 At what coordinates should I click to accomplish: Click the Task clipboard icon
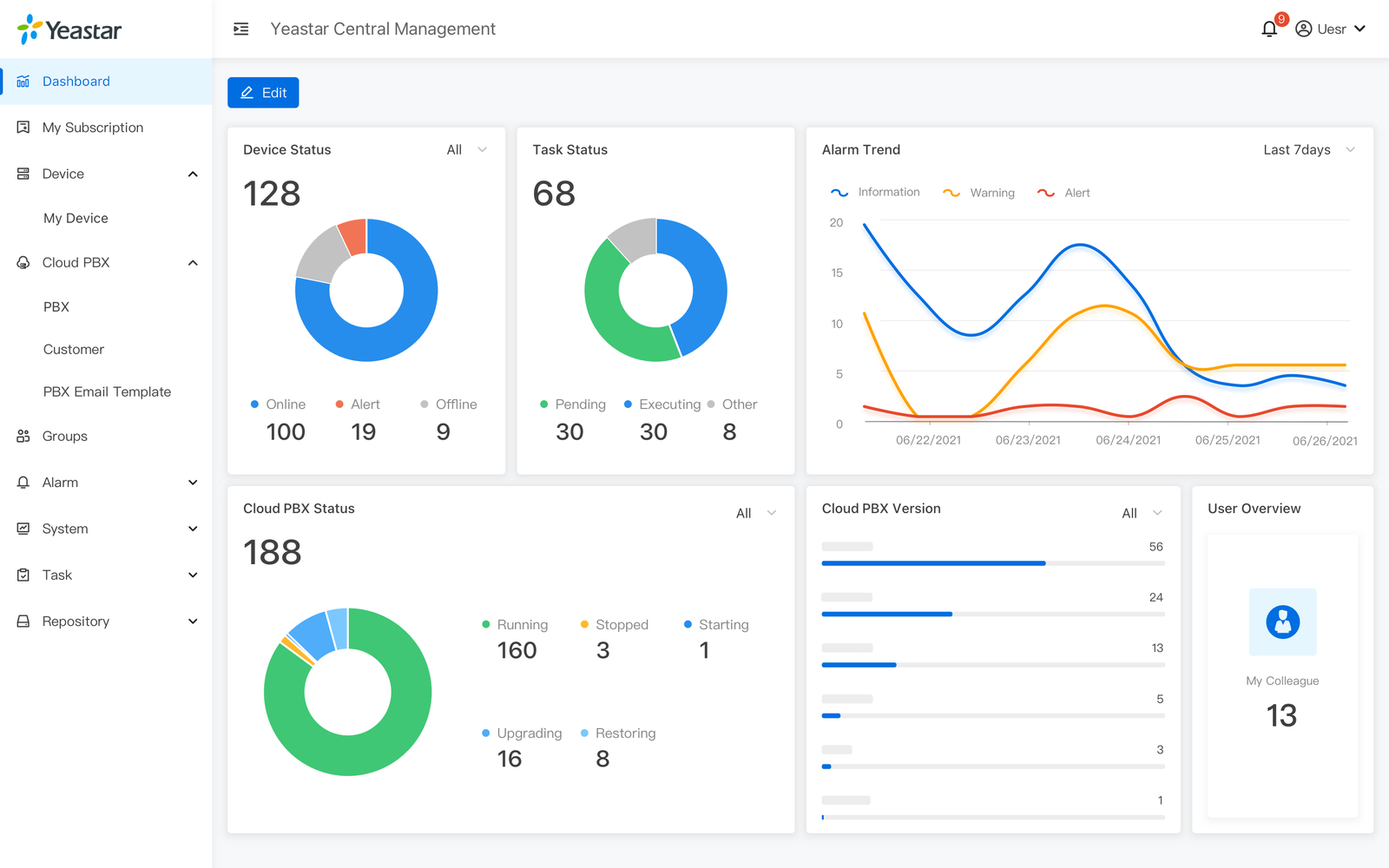[x=23, y=575]
